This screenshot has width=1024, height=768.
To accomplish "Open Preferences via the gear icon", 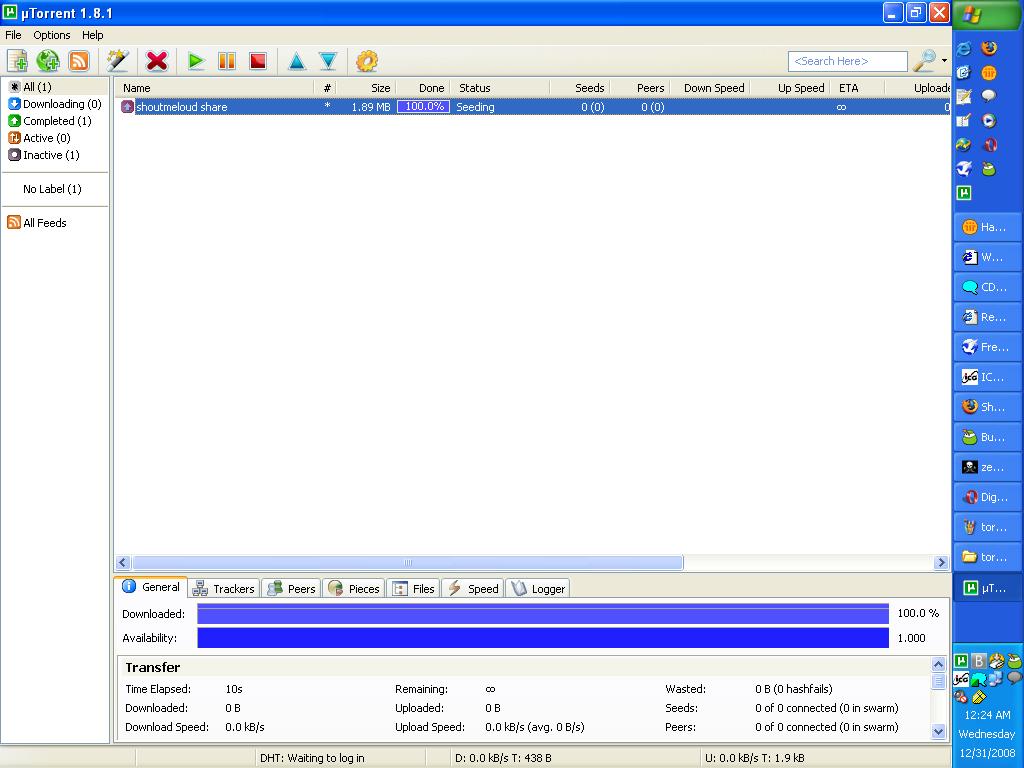I will [366, 61].
